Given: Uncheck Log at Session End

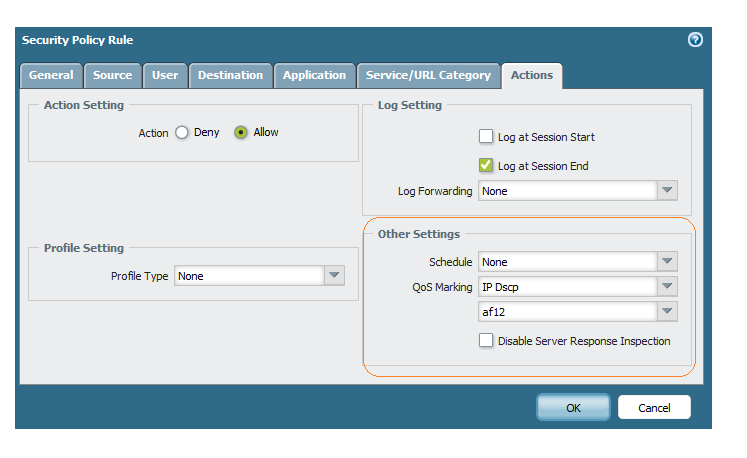Looking at the screenshot, I should (x=486, y=166).
